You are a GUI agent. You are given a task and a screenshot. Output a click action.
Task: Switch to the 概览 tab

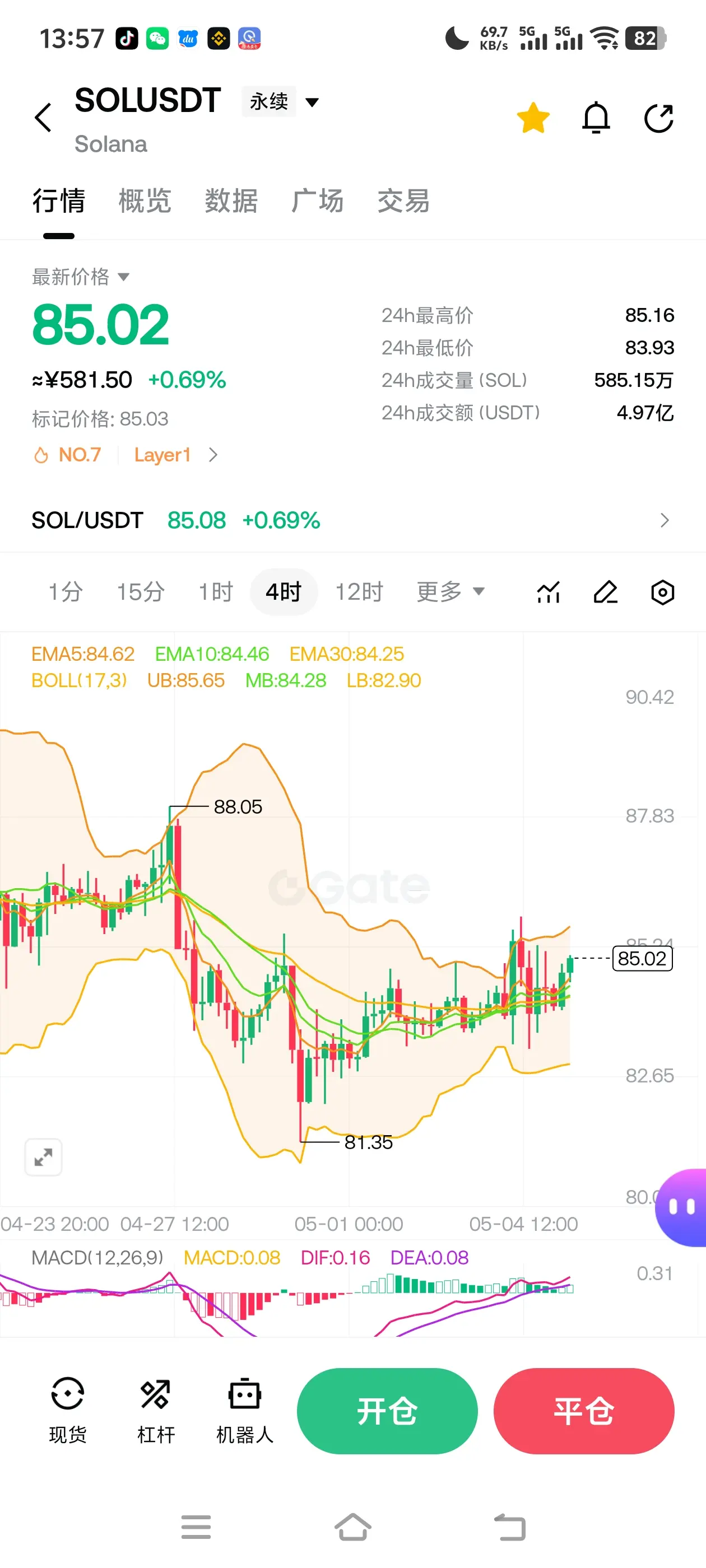coord(145,201)
